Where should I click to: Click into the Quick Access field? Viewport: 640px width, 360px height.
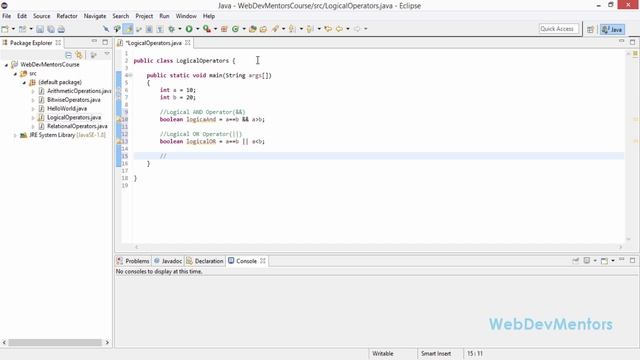coord(558,29)
